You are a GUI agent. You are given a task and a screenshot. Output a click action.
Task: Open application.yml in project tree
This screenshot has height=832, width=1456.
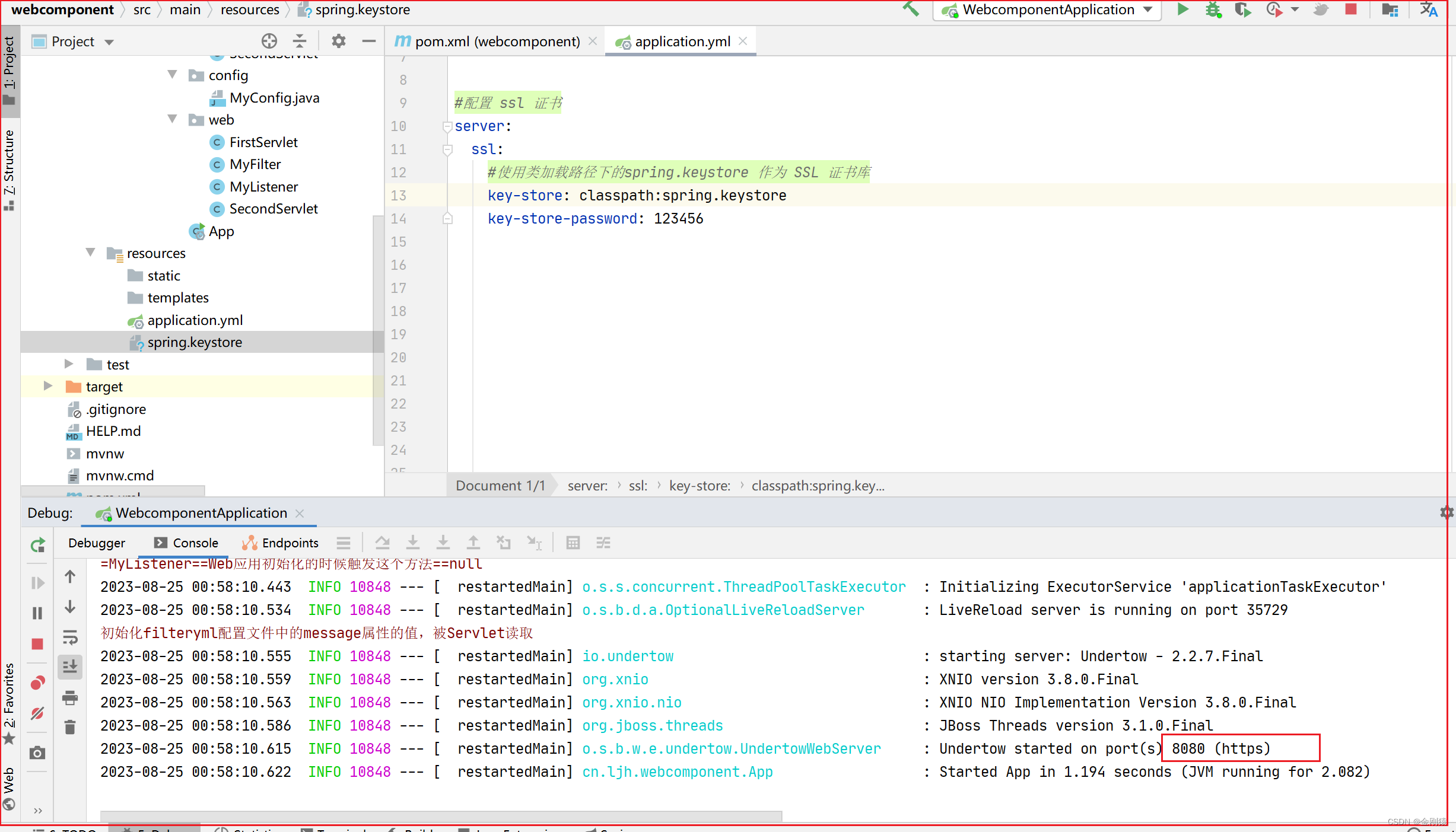click(x=195, y=320)
